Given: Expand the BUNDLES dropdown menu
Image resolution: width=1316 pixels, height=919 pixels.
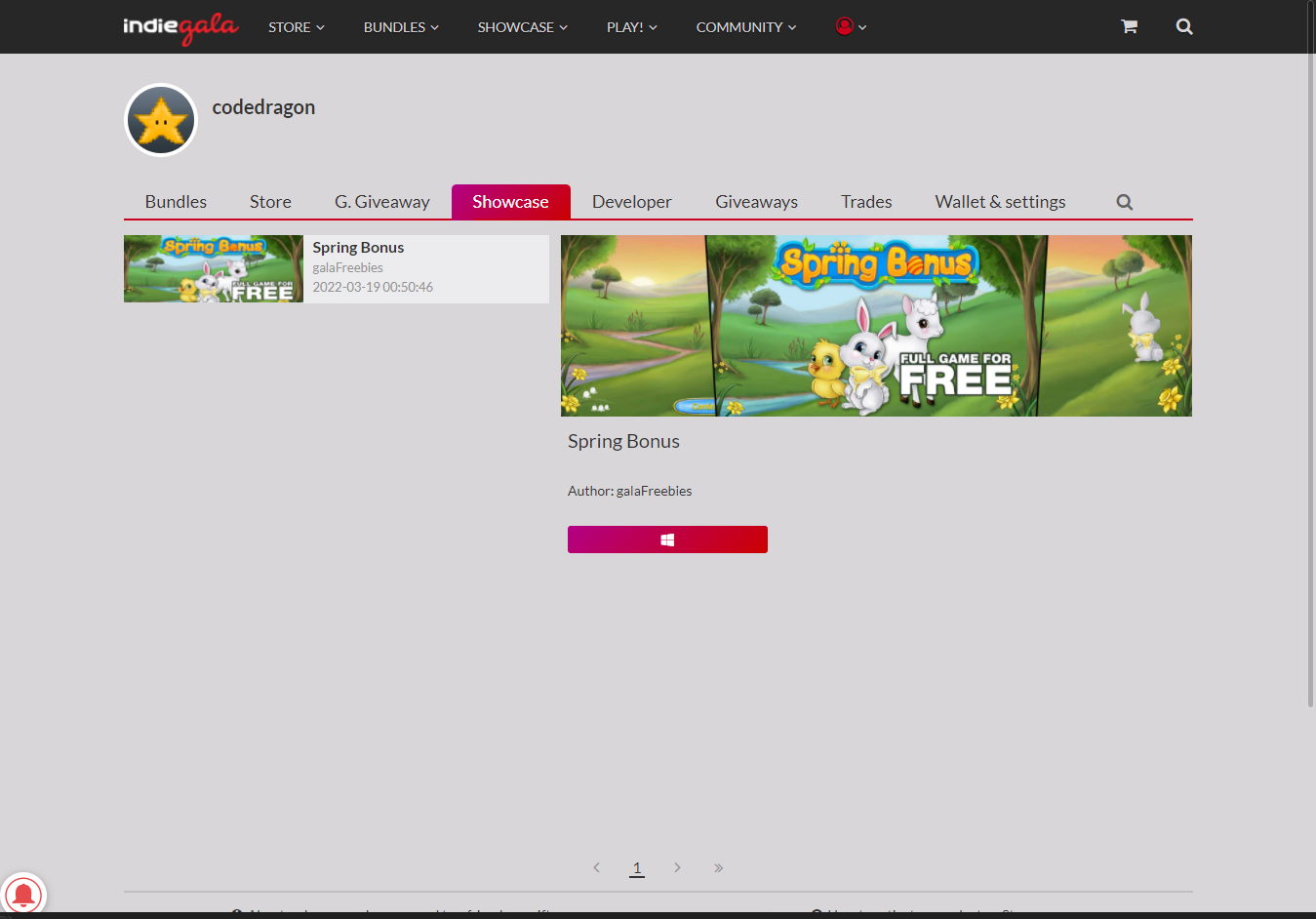Looking at the screenshot, I should click(401, 27).
